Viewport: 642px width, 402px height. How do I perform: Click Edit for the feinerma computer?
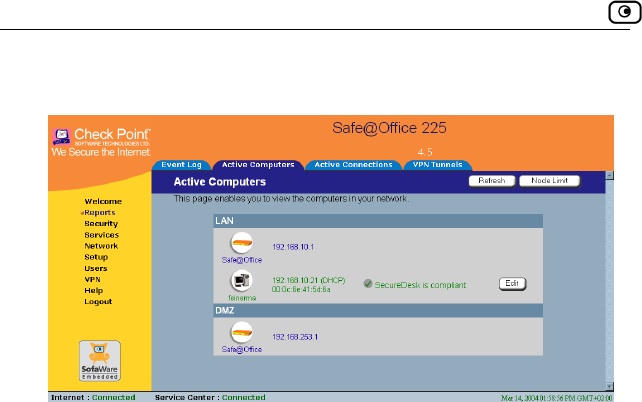pos(512,284)
